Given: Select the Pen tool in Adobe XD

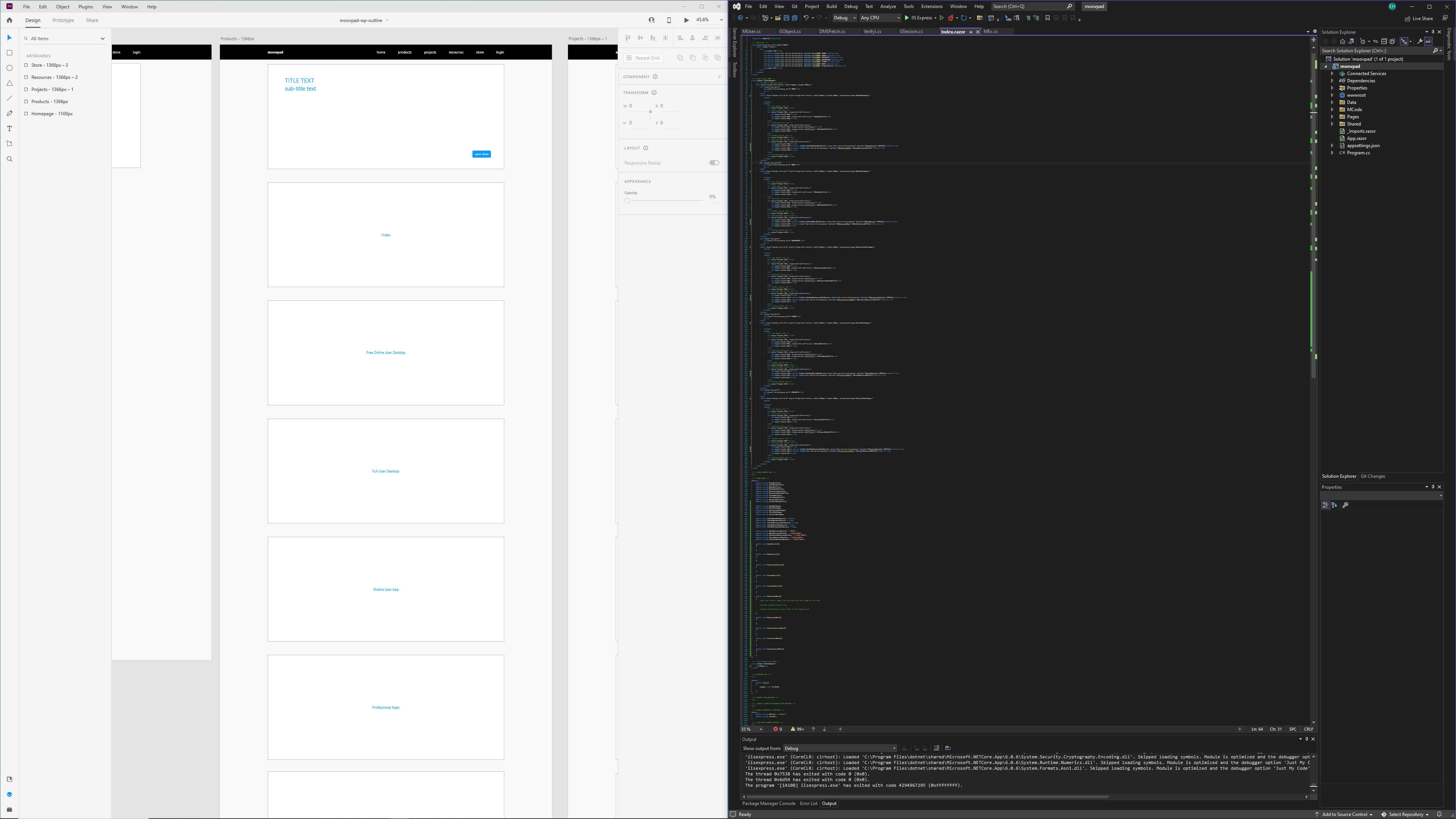Looking at the screenshot, I should 9,114.
